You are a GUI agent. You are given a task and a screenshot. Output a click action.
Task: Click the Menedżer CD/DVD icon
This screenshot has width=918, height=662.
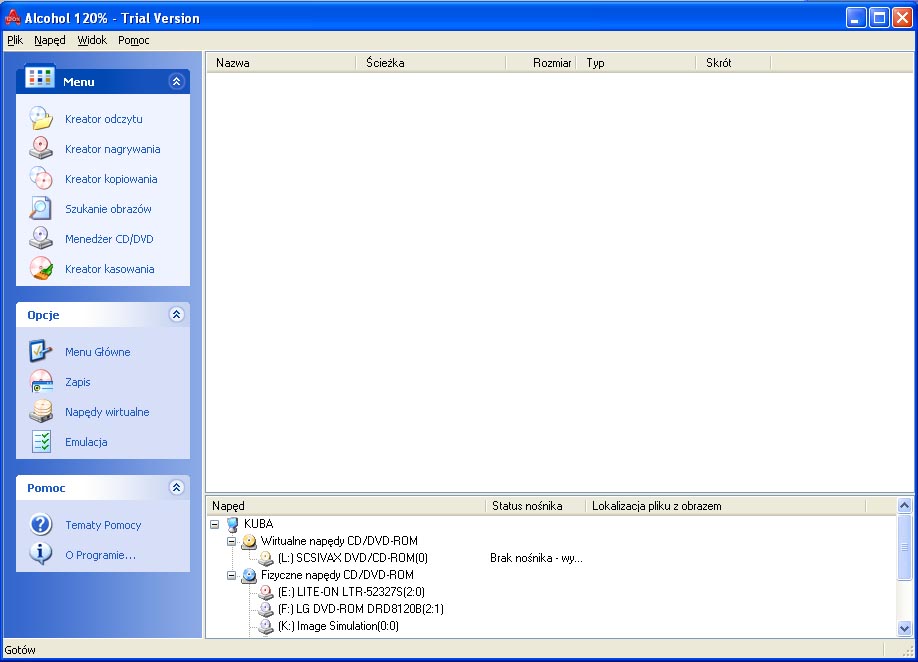pyautogui.click(x=41, y=238)
